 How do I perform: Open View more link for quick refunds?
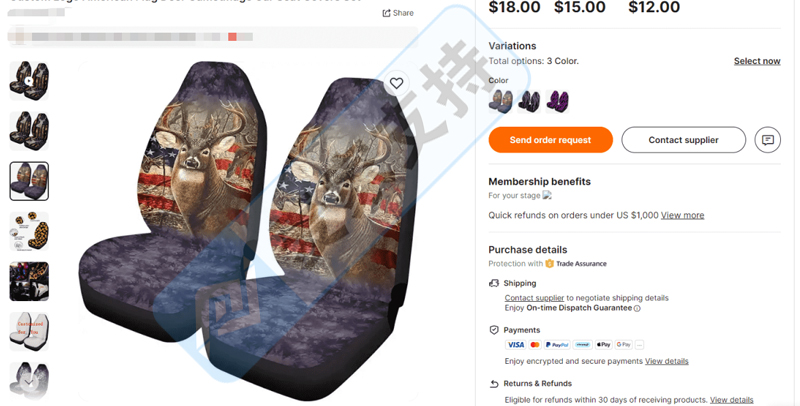click(682, 216)
